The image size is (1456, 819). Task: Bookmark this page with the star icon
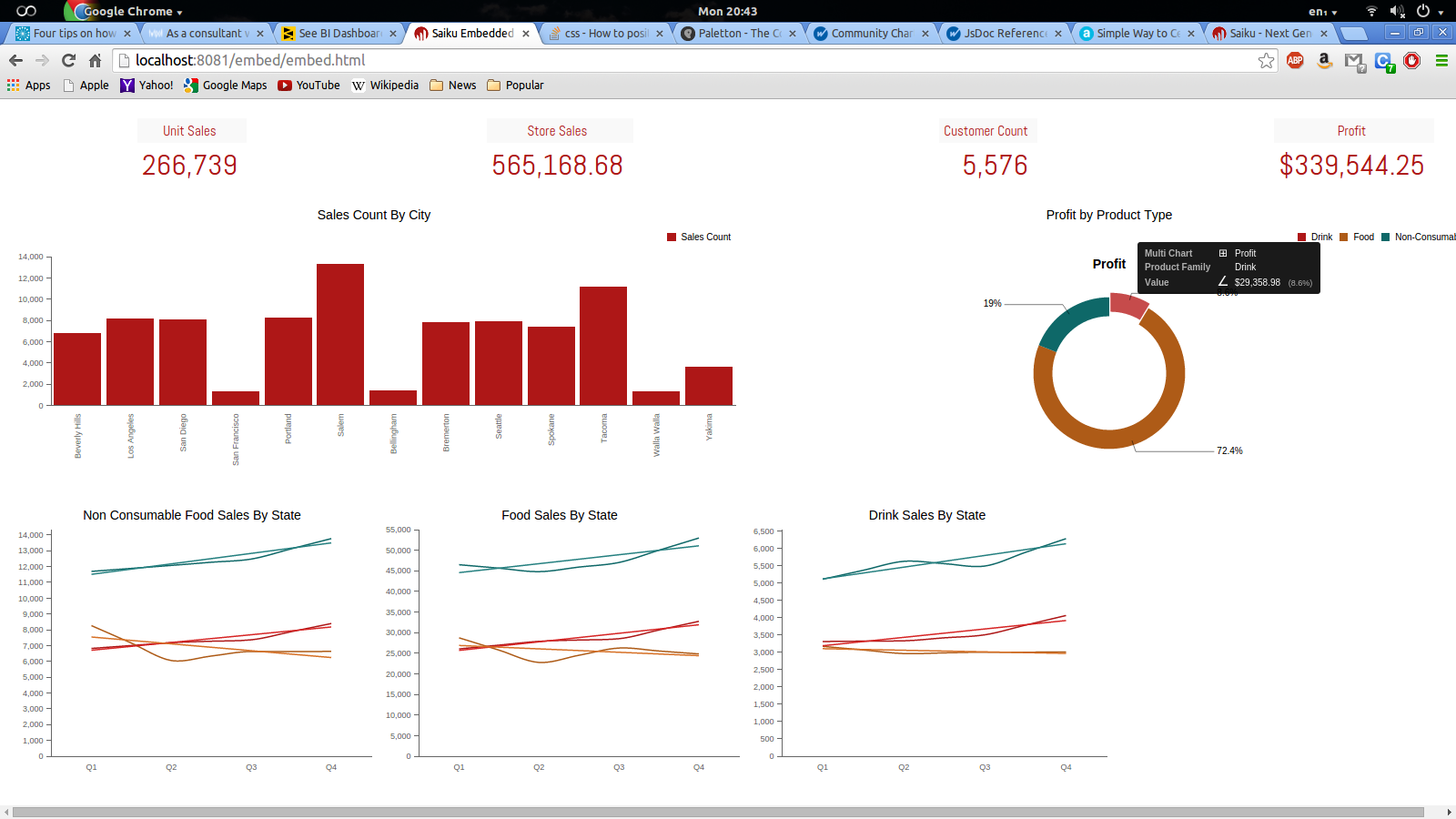pyautogui.click(x=1266, y=60)
